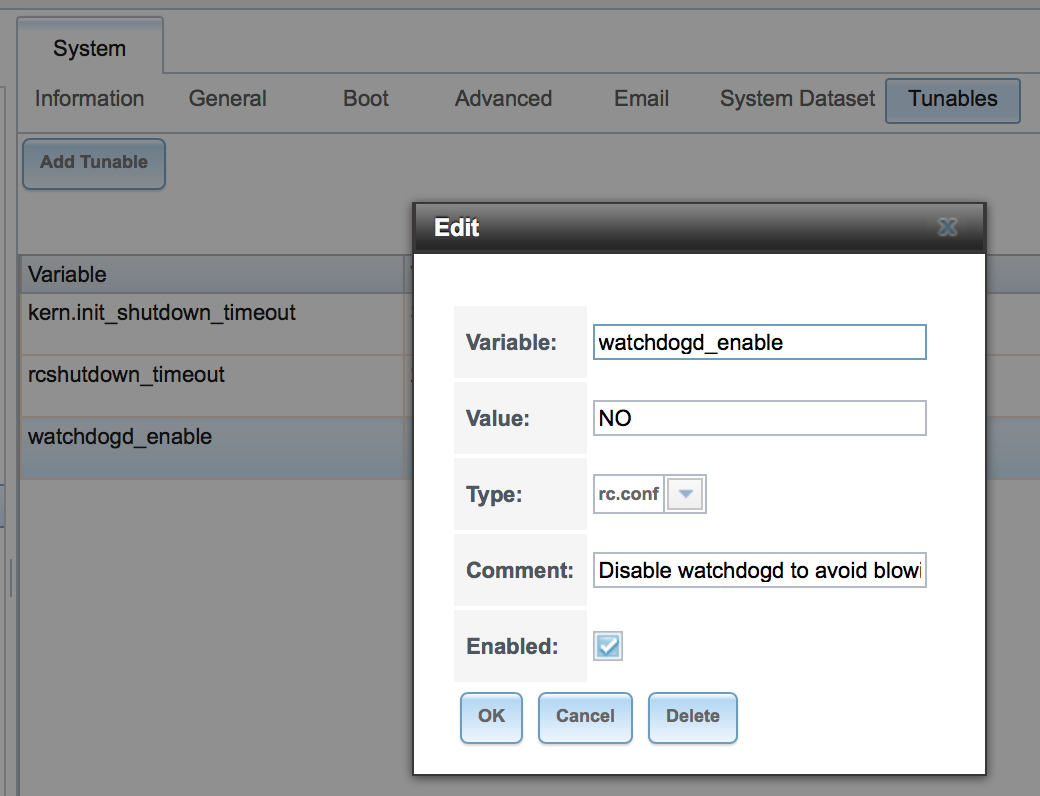Select the Tunables tab
1040x796 pixels.
[952, 100]
